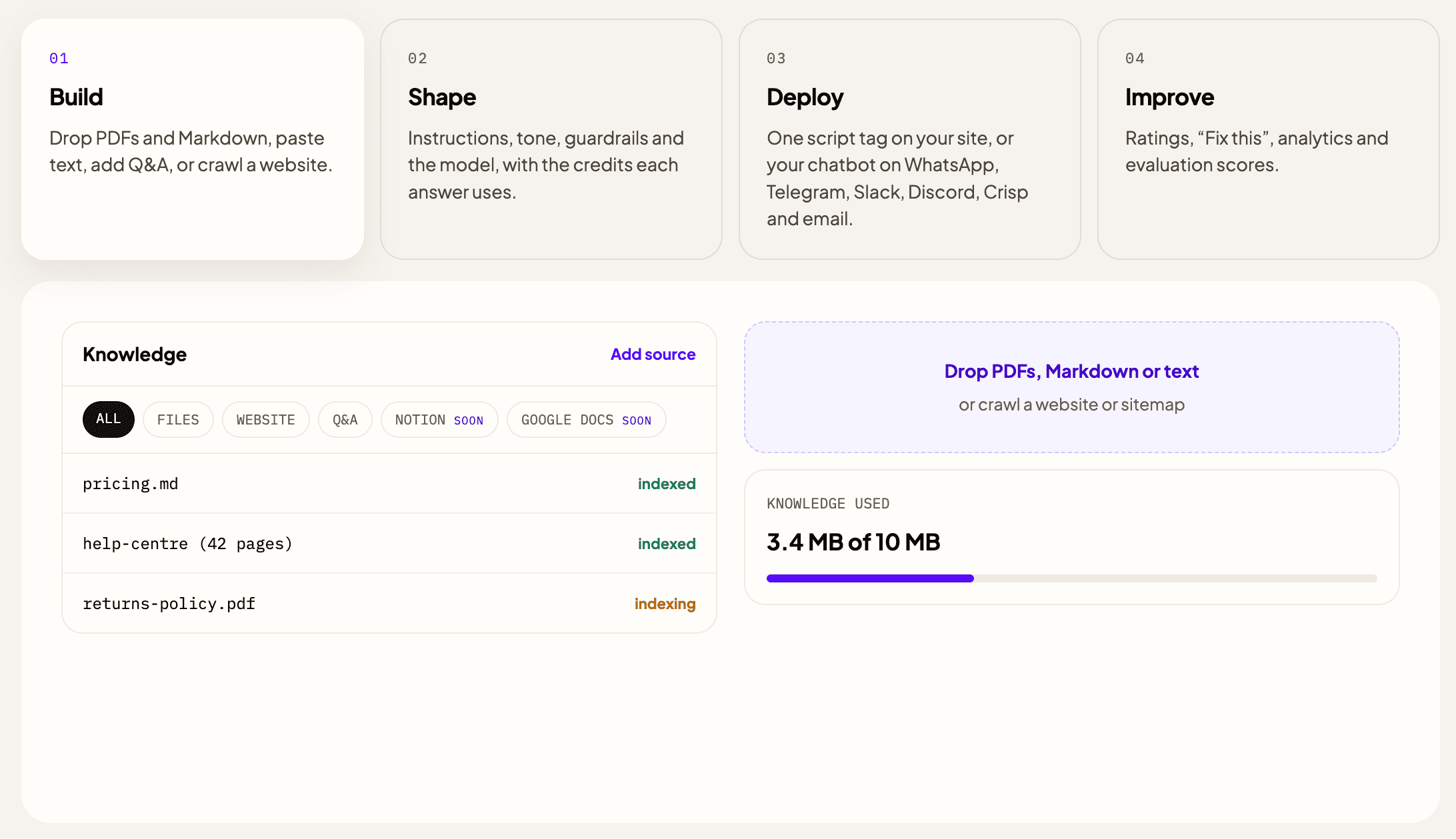This screenshot has height=839, width=1456.
Task: Click the knowledge used progress bar
Action: [1071, 578]
